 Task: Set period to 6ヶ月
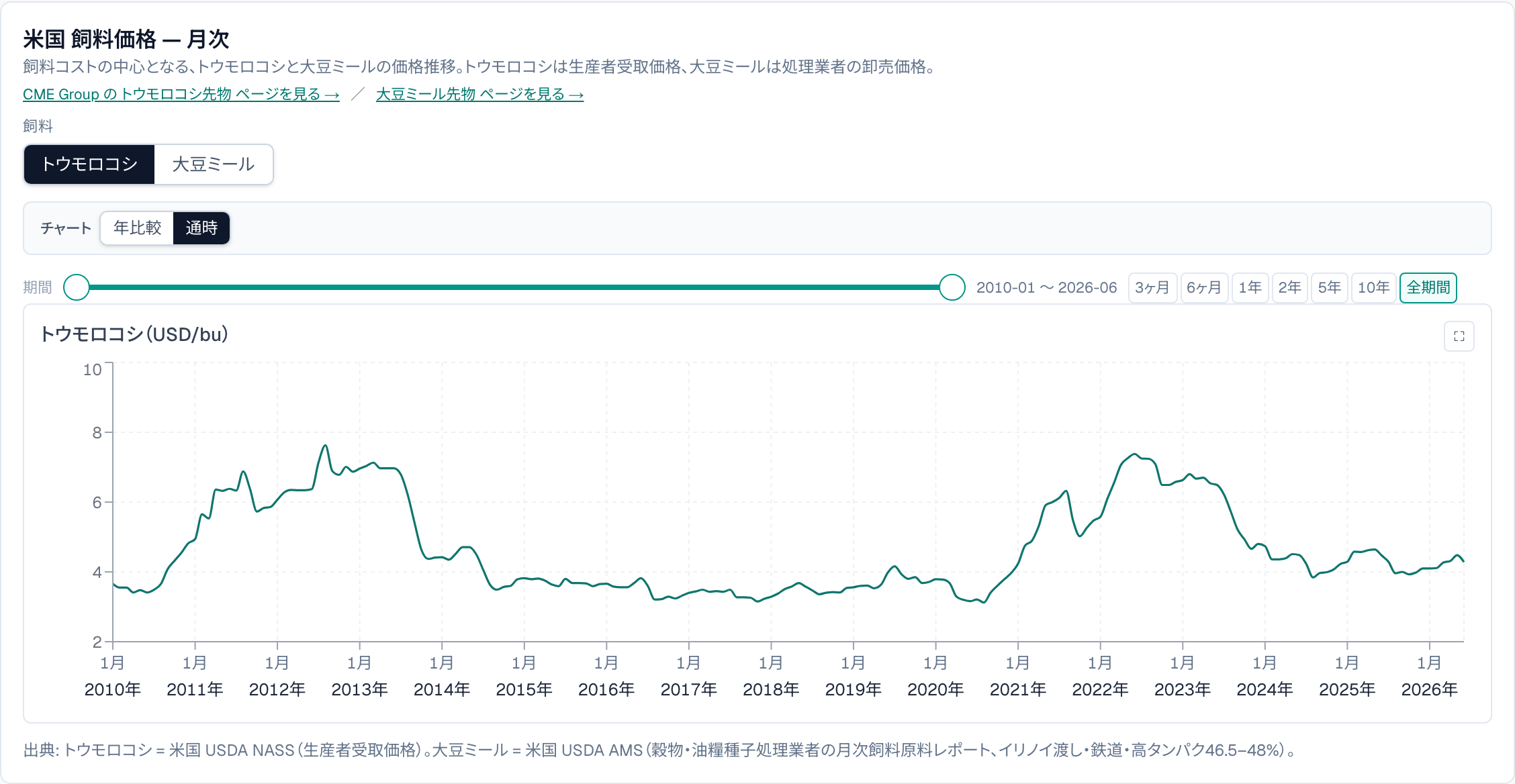click(1204, 288)
